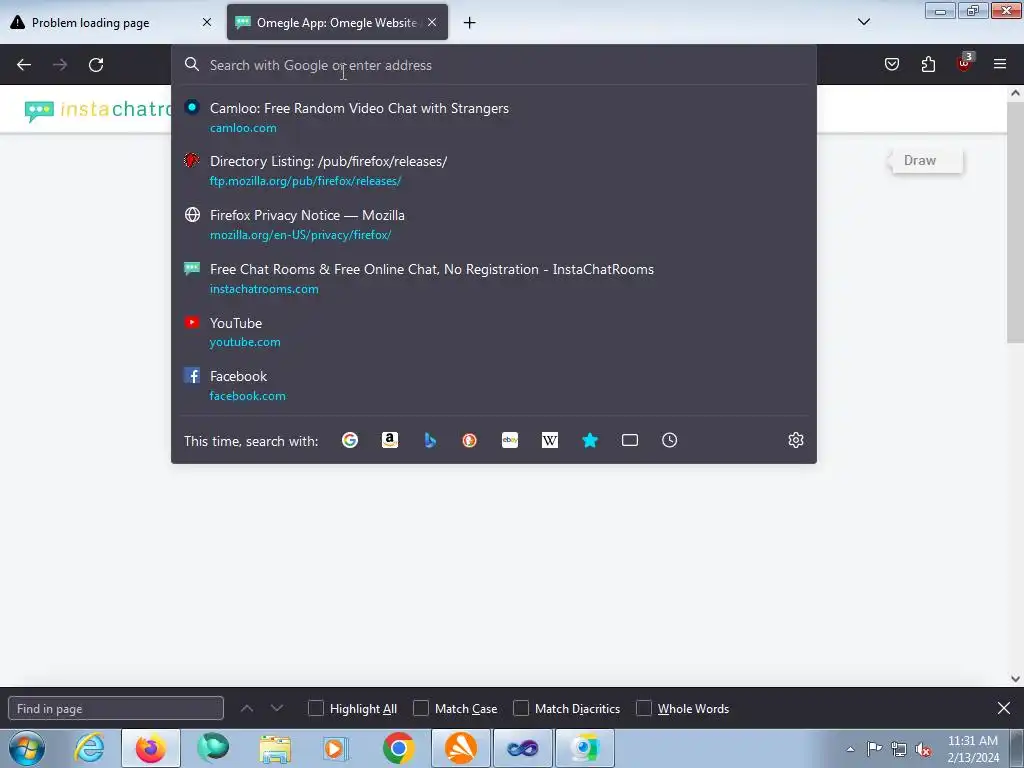Search this time with Google icon
The image size is (1024, 768).
pos(350,440)
